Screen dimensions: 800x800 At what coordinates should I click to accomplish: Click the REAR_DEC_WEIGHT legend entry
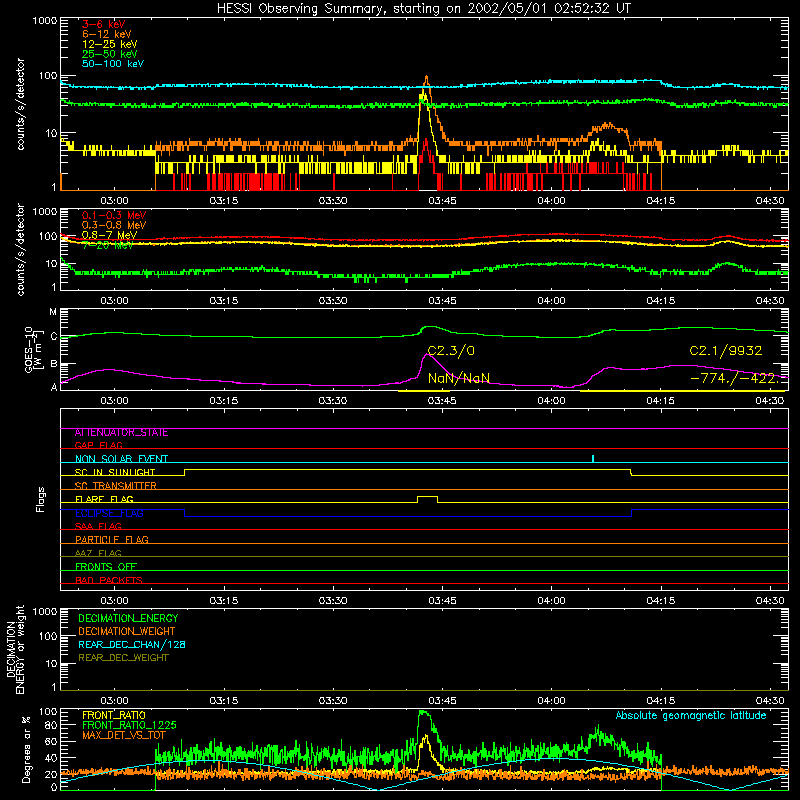tap(123, 658)
